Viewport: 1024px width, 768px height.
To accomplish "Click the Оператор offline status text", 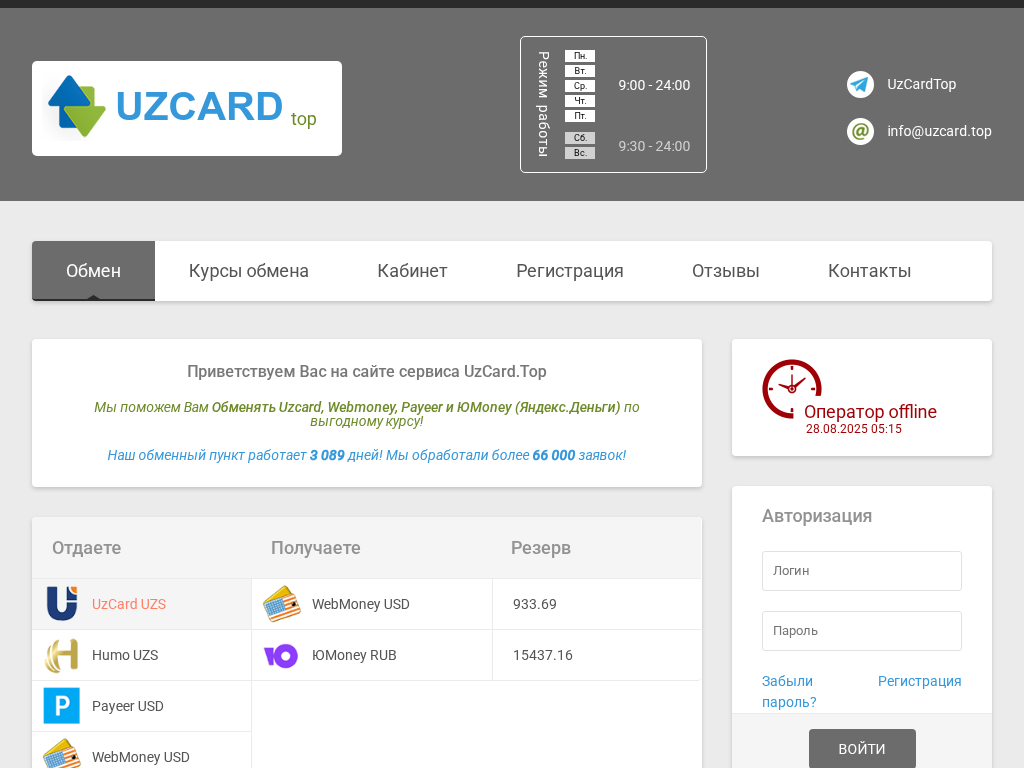I will pos(870,411).
